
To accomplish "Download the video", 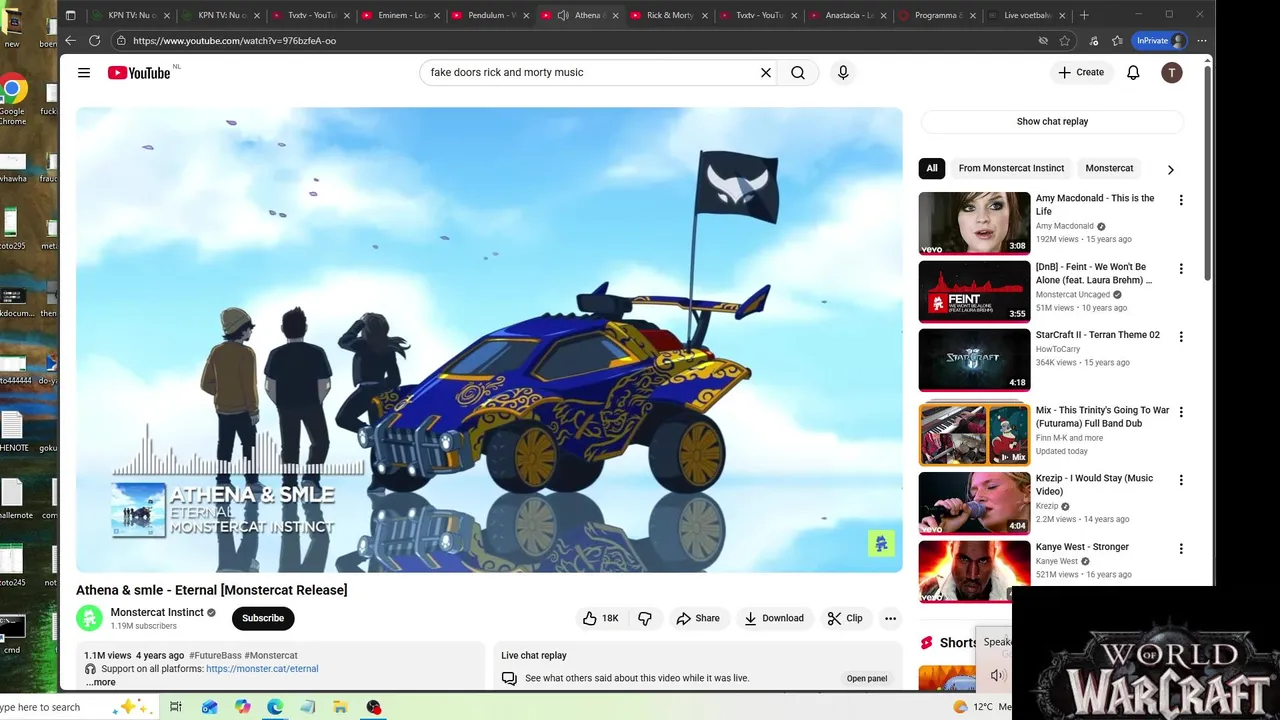I will (x=774, y=618).
